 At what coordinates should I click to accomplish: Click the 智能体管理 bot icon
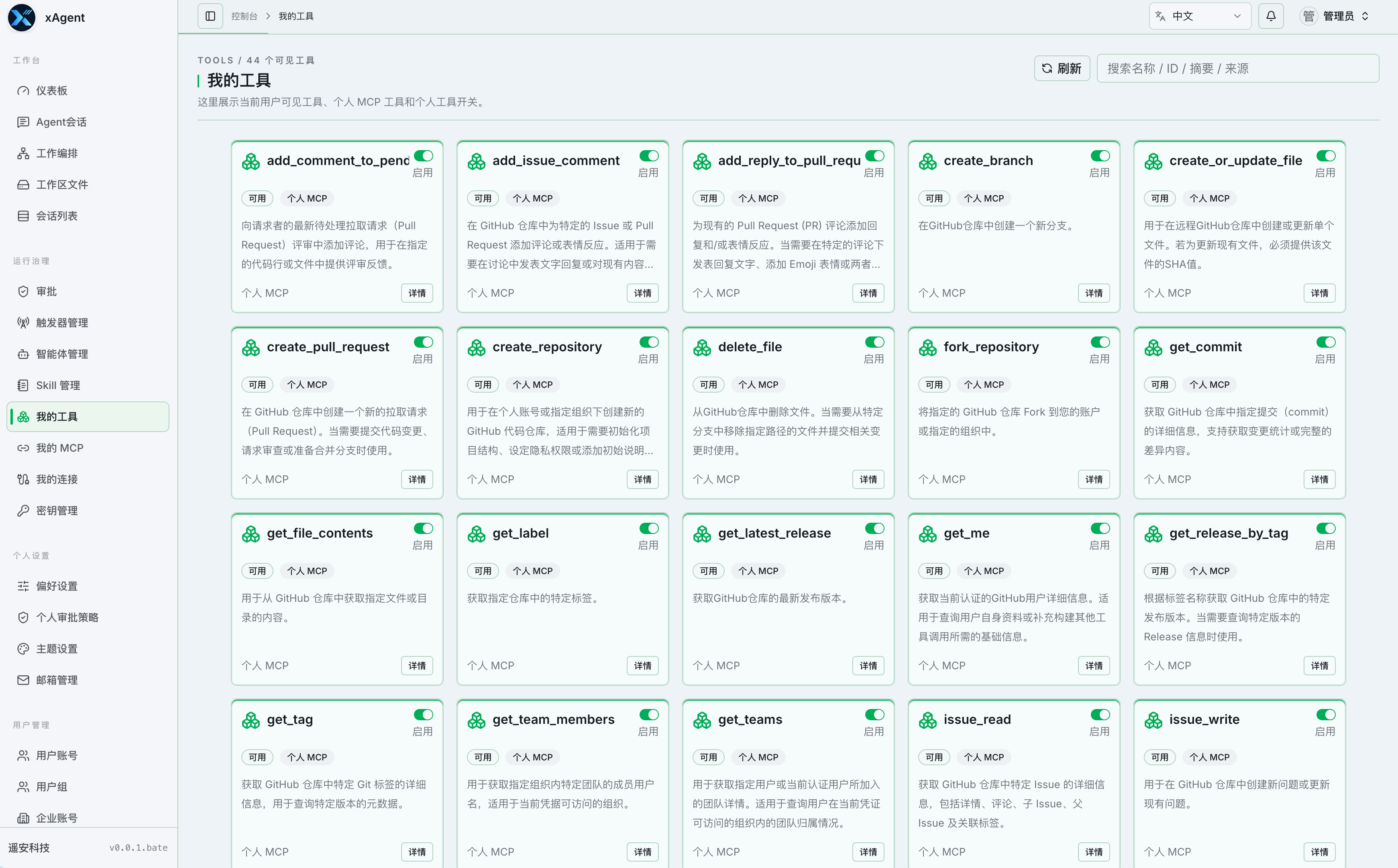point(23,354)
